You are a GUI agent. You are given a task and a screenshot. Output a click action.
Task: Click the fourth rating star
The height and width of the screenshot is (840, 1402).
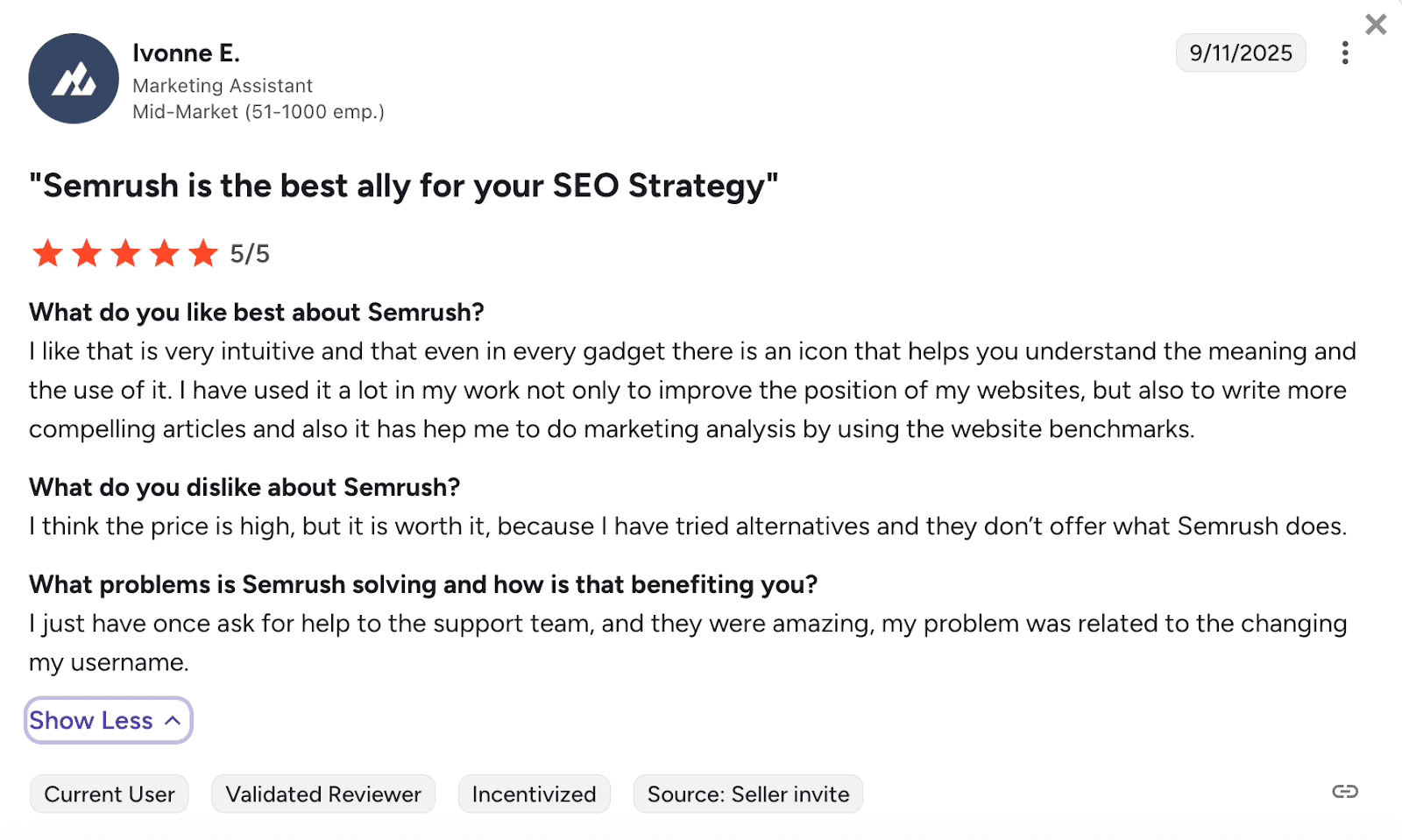tap(165, 254)
